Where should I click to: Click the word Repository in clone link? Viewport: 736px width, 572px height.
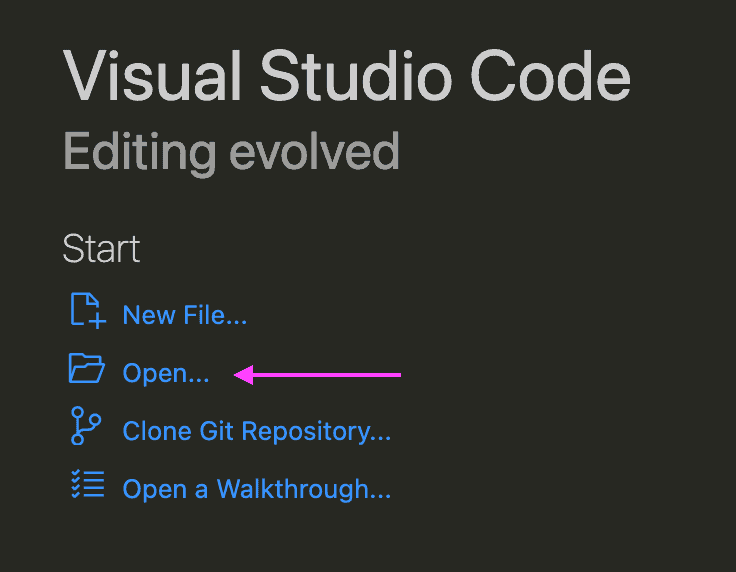pyautogui.click(x=316, y=431)
